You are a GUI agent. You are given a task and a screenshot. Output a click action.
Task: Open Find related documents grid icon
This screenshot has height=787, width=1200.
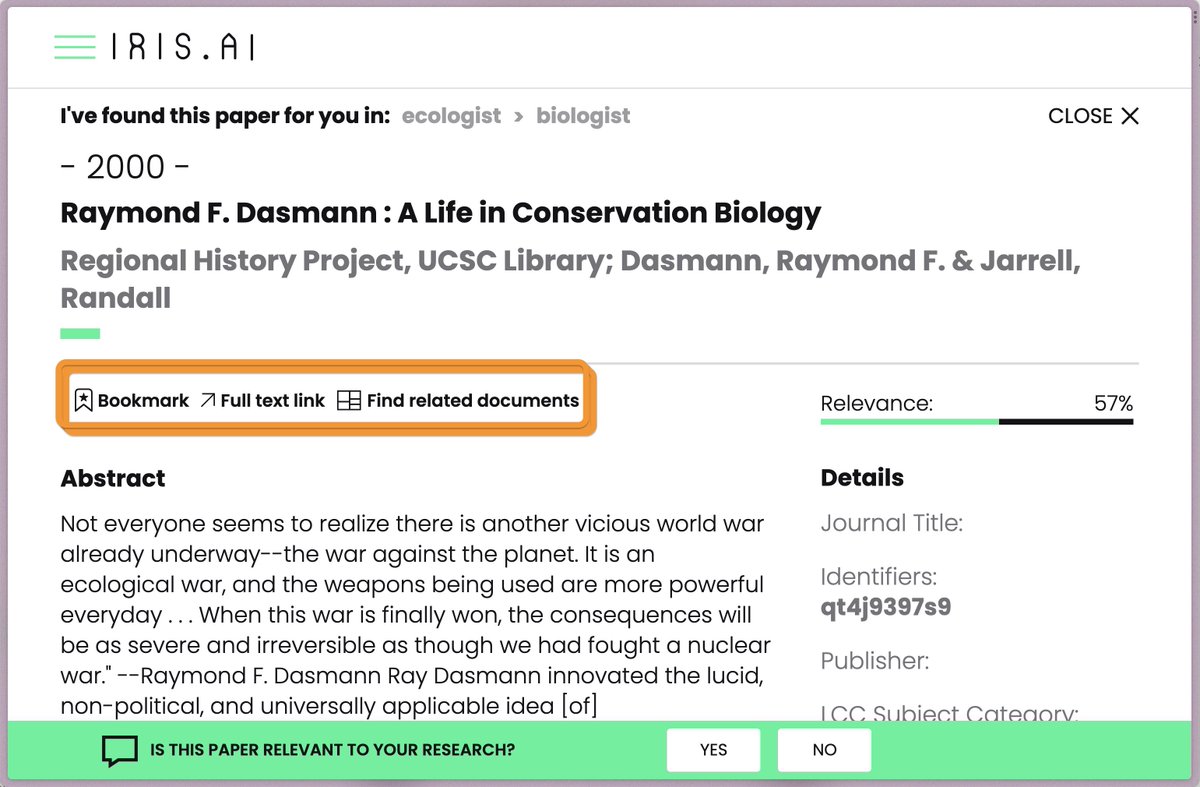351,400
